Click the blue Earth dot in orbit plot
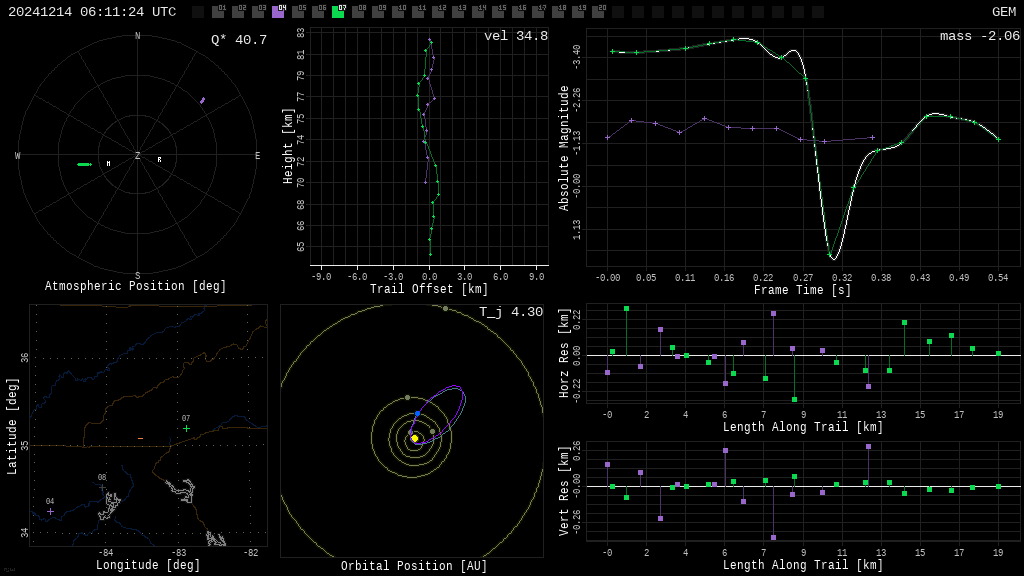Screen dimensions: 1024x576 (418, 413)
